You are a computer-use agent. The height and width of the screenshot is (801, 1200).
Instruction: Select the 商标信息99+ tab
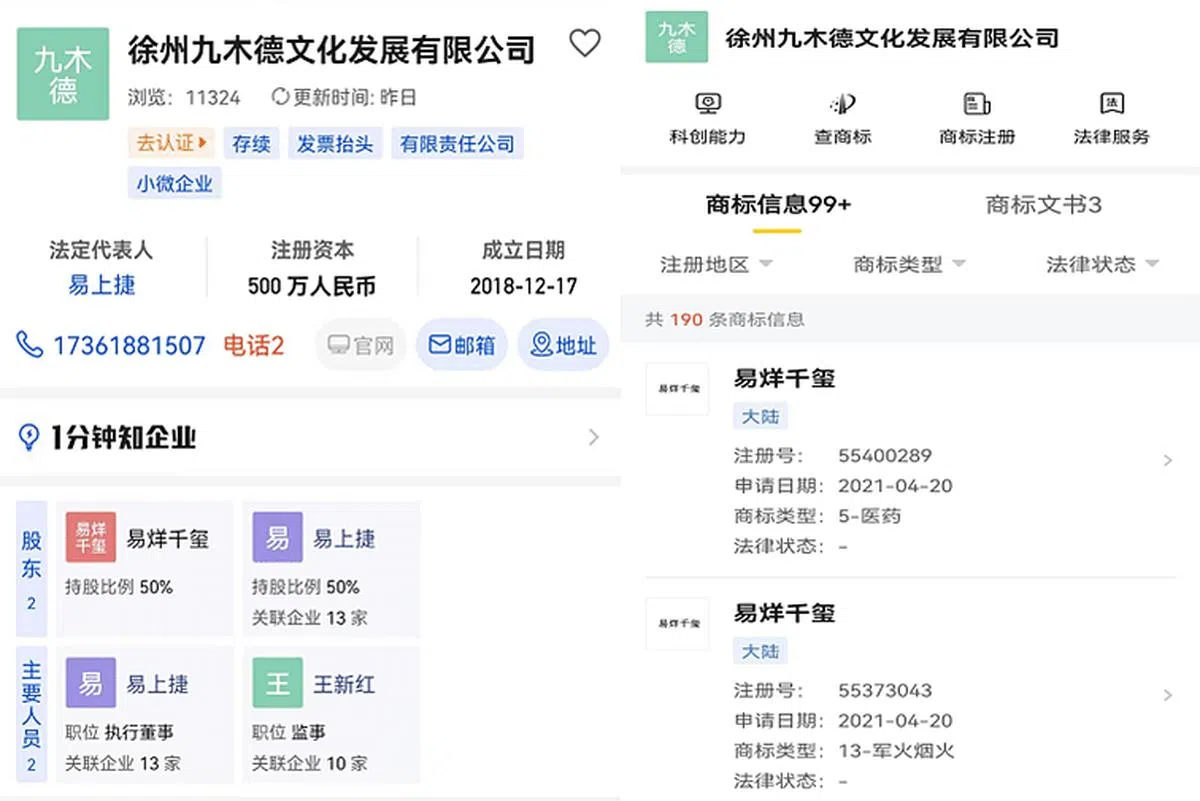coord(775,202)
